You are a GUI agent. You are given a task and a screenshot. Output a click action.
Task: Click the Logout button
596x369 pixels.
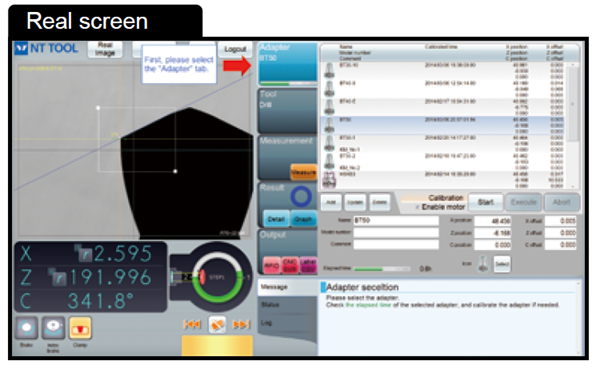235,49
